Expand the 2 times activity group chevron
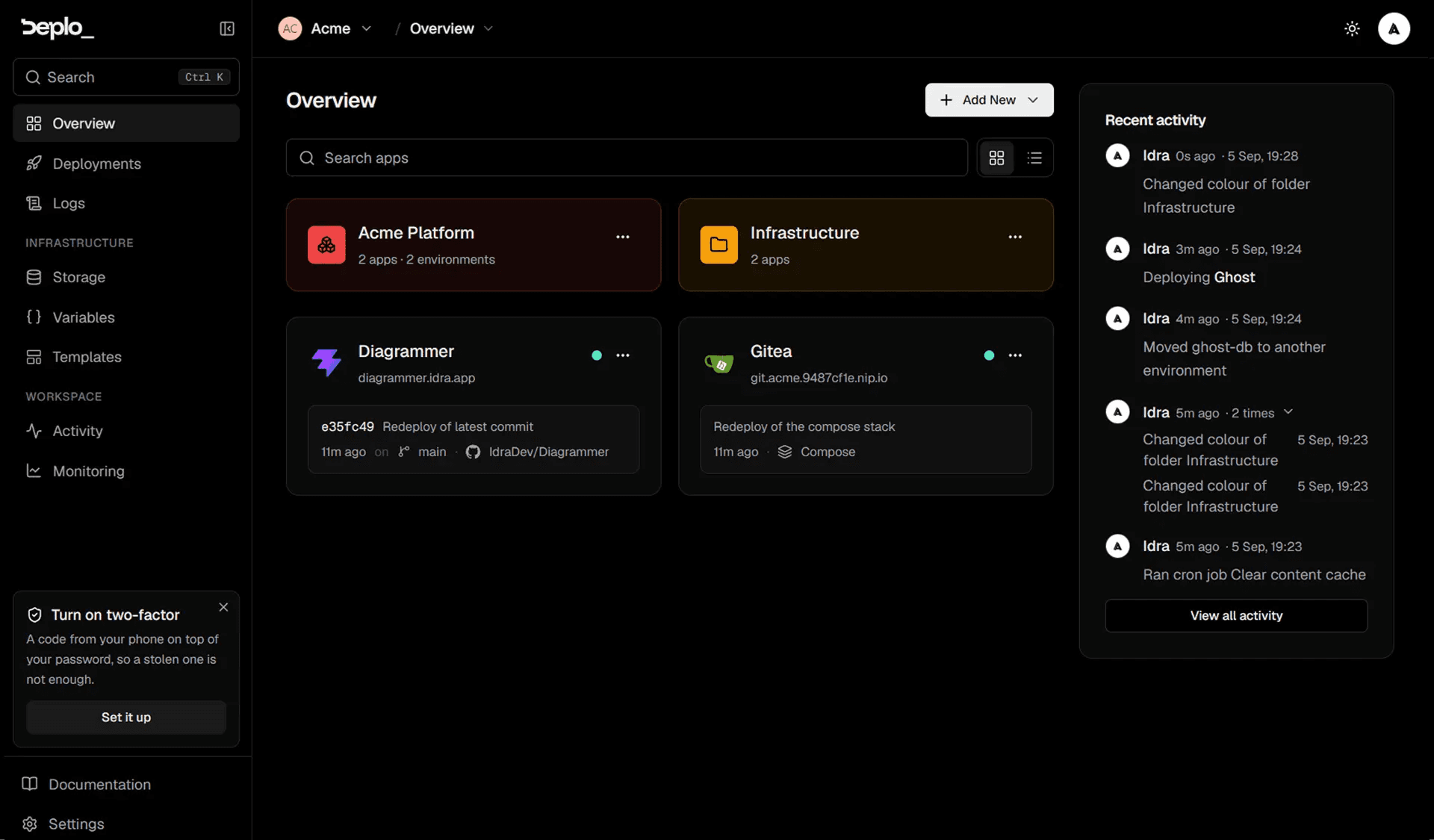The image size is (1434, 840). tap(1288, 412)
